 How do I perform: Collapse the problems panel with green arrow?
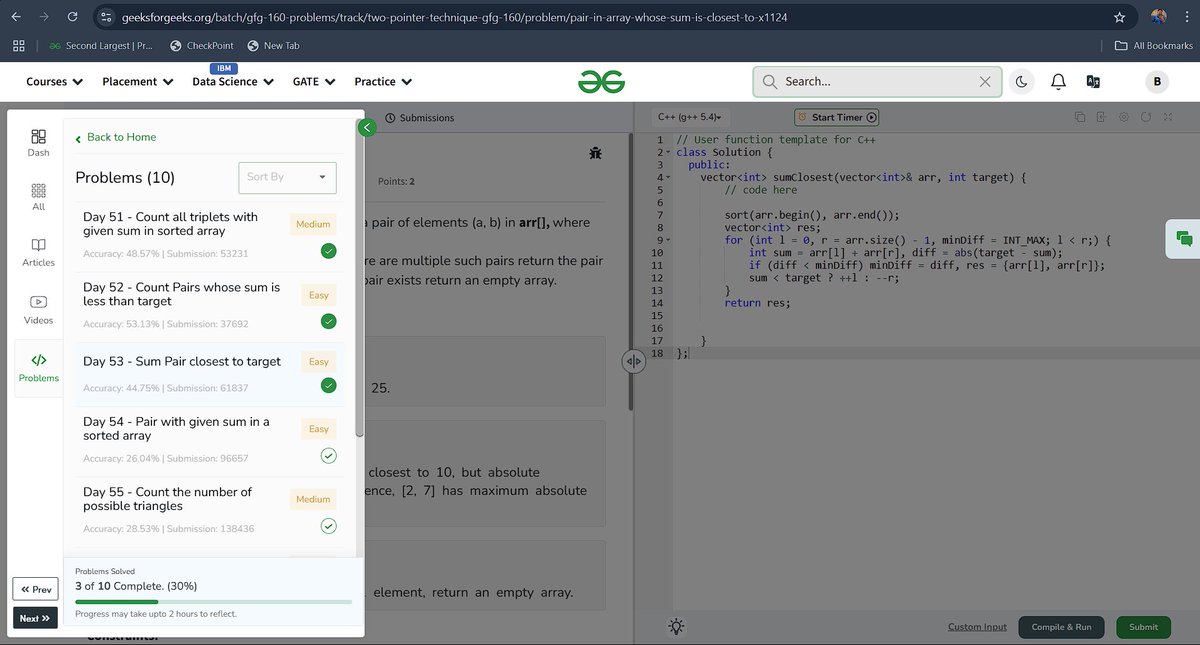pos(367,127)
